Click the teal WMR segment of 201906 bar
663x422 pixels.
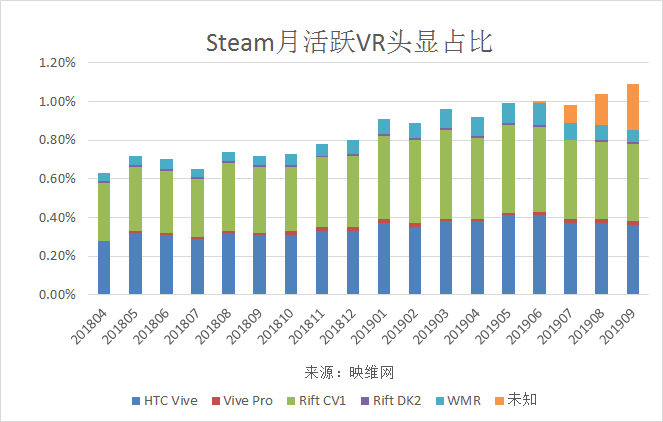coord(540,114)
